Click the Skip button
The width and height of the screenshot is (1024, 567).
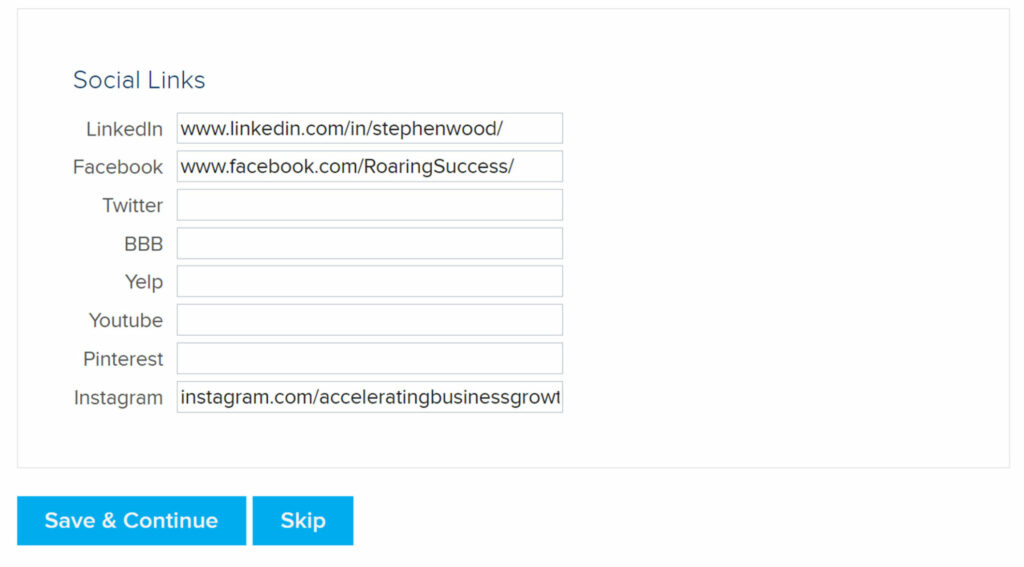pyautogui.click(x=303, y=521)
